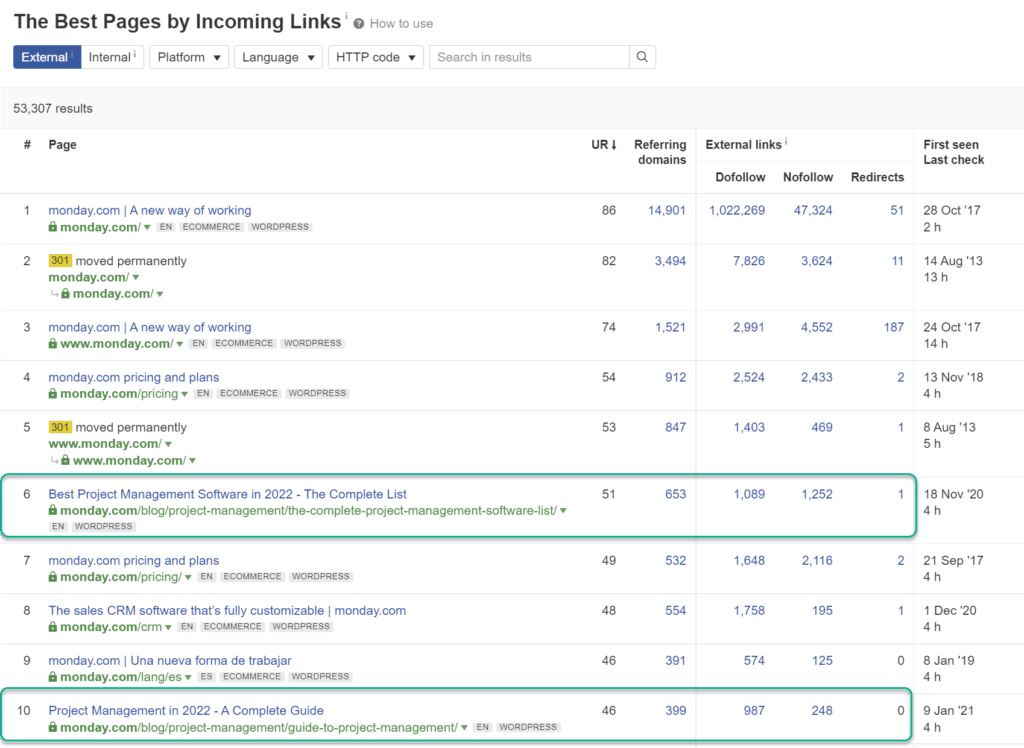
Task: Click referring domains value 3,494
Action: (x=670, y=261)
